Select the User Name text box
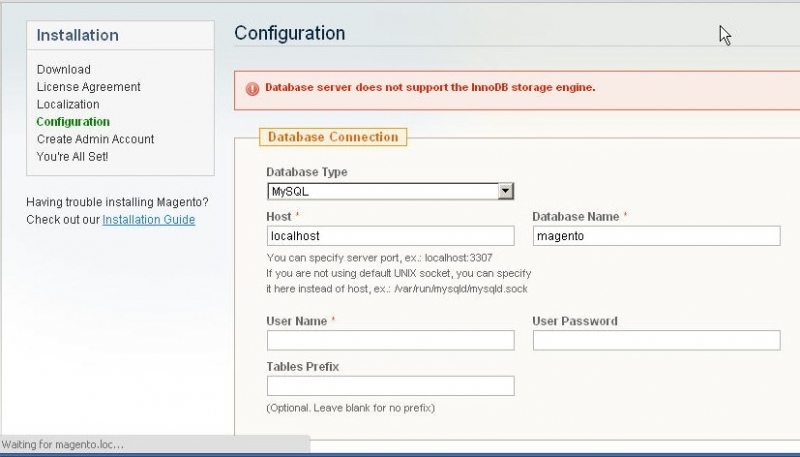 click(390, 341)
